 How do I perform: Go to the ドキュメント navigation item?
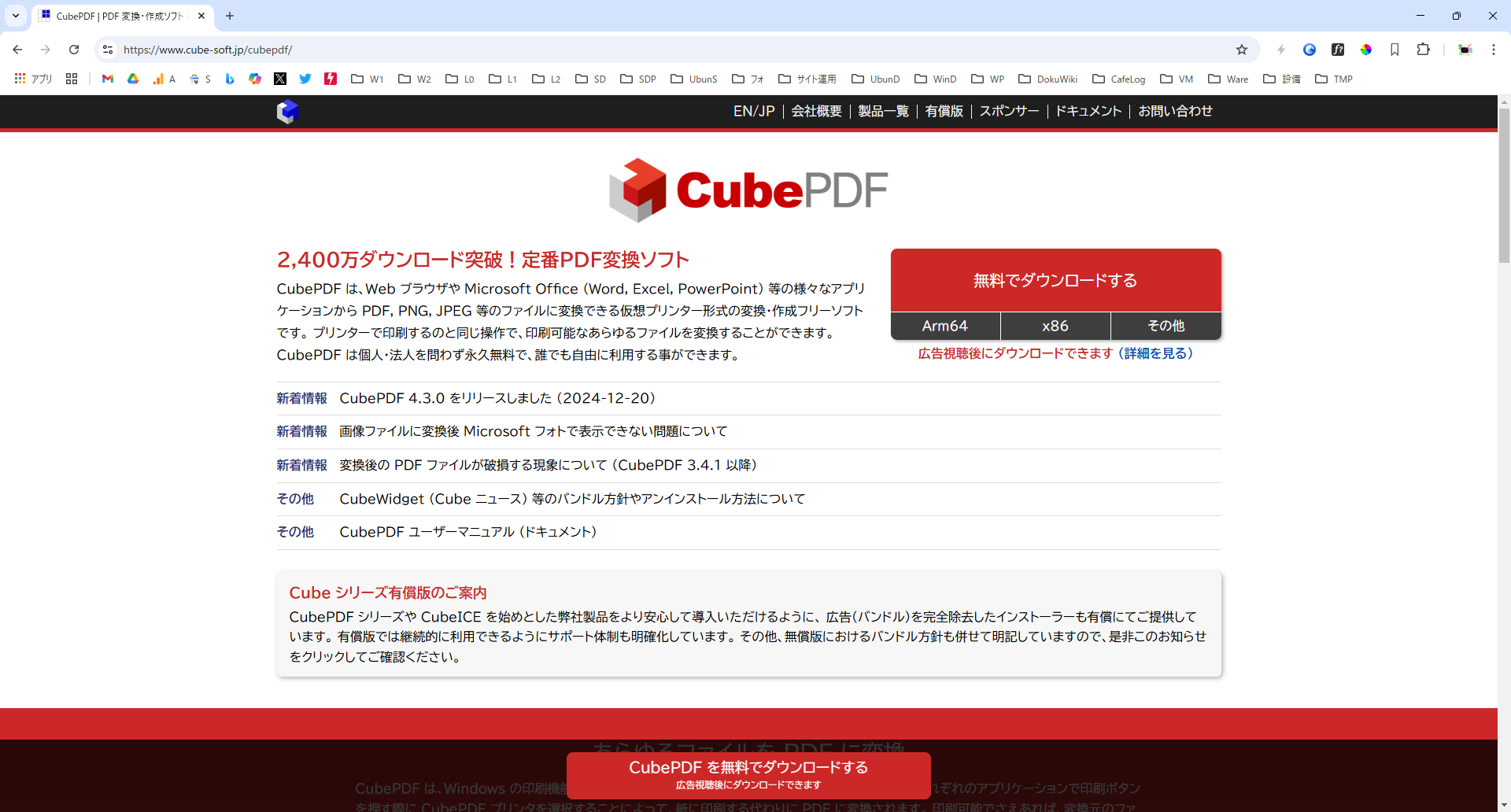(1088, 111)
